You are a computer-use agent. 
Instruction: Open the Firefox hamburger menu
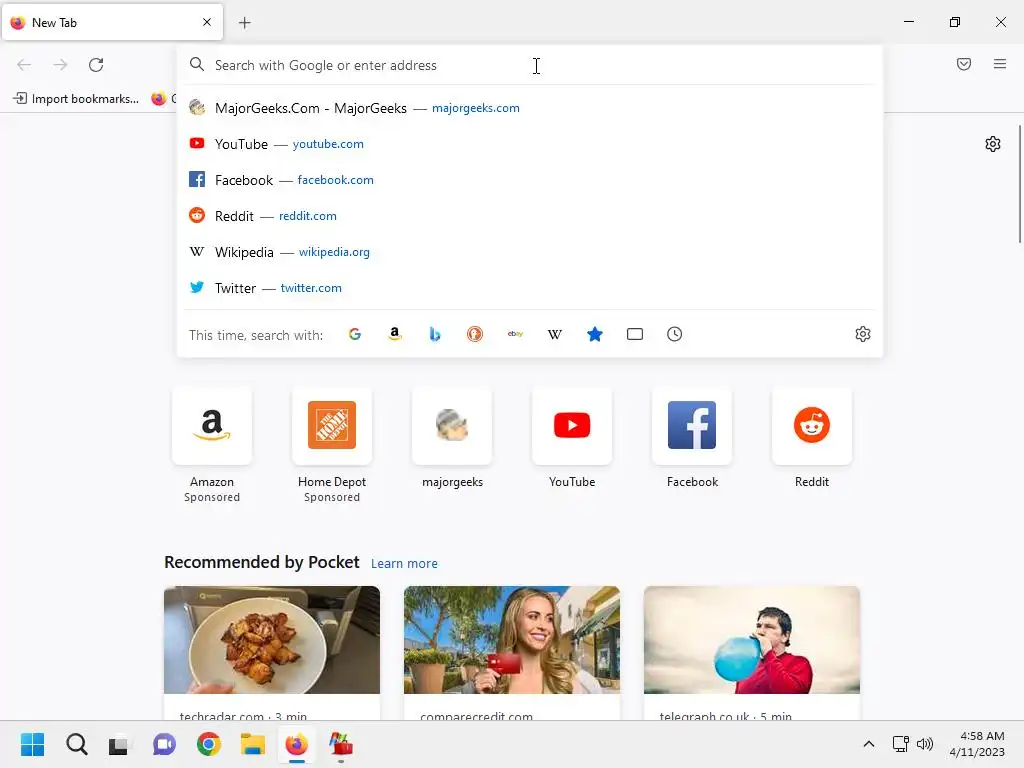(x=1000, y=64)
